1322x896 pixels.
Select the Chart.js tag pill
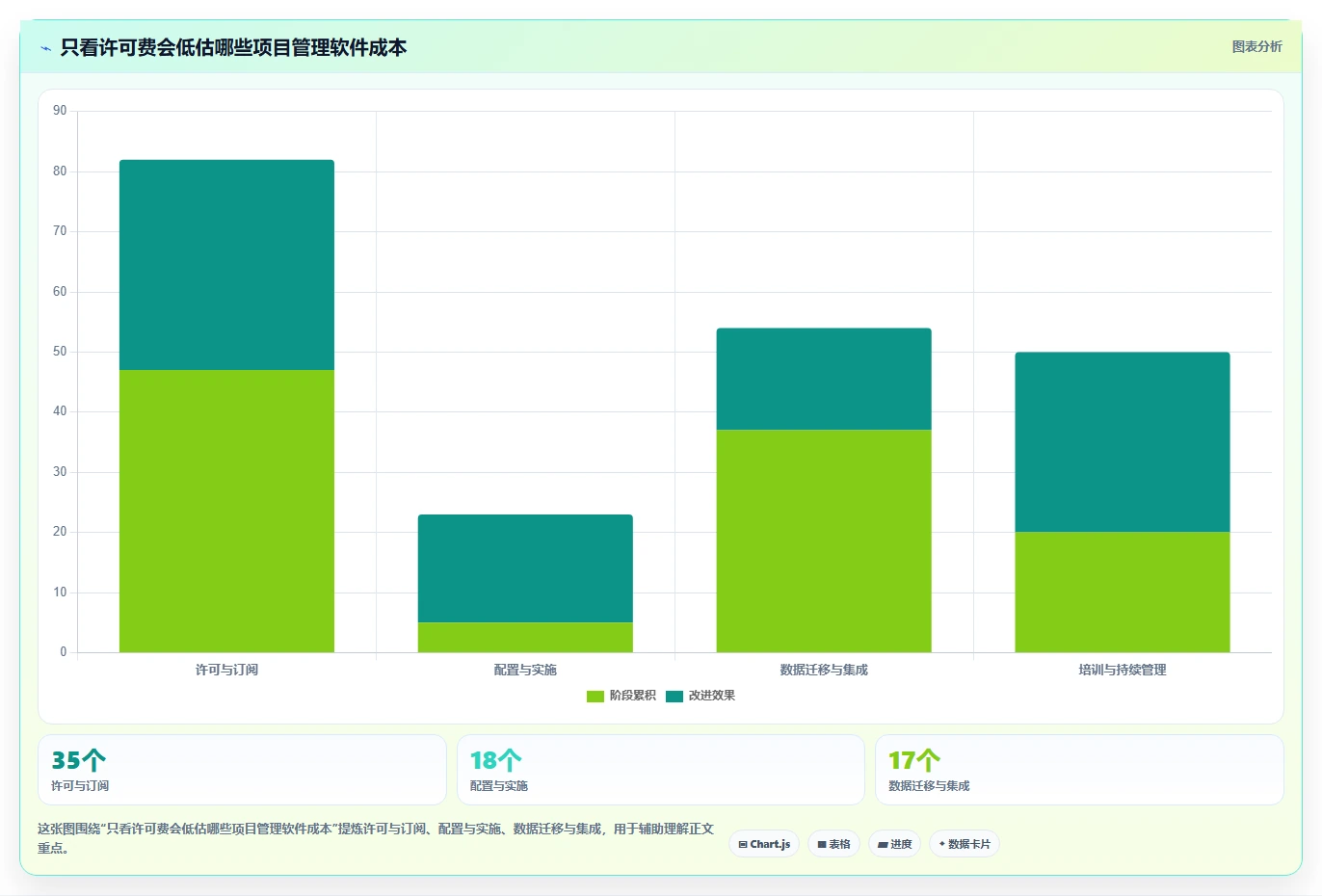[x=764, y=844]
